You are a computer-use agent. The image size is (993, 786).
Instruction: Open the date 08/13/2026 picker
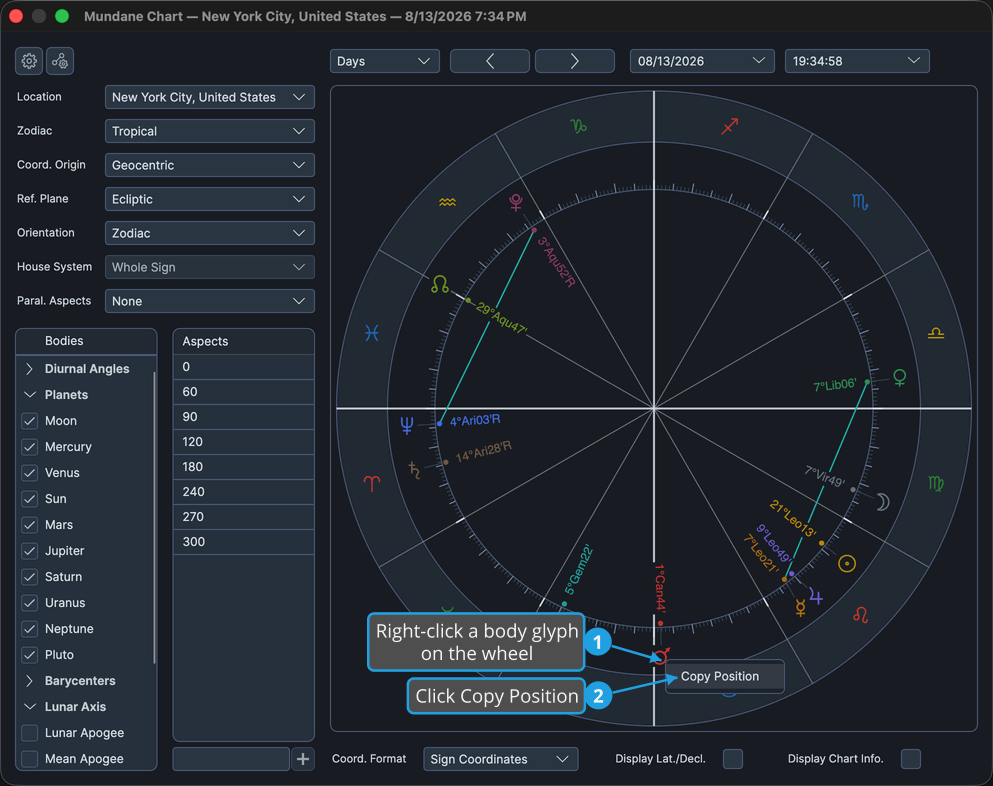tap(702, 61)
